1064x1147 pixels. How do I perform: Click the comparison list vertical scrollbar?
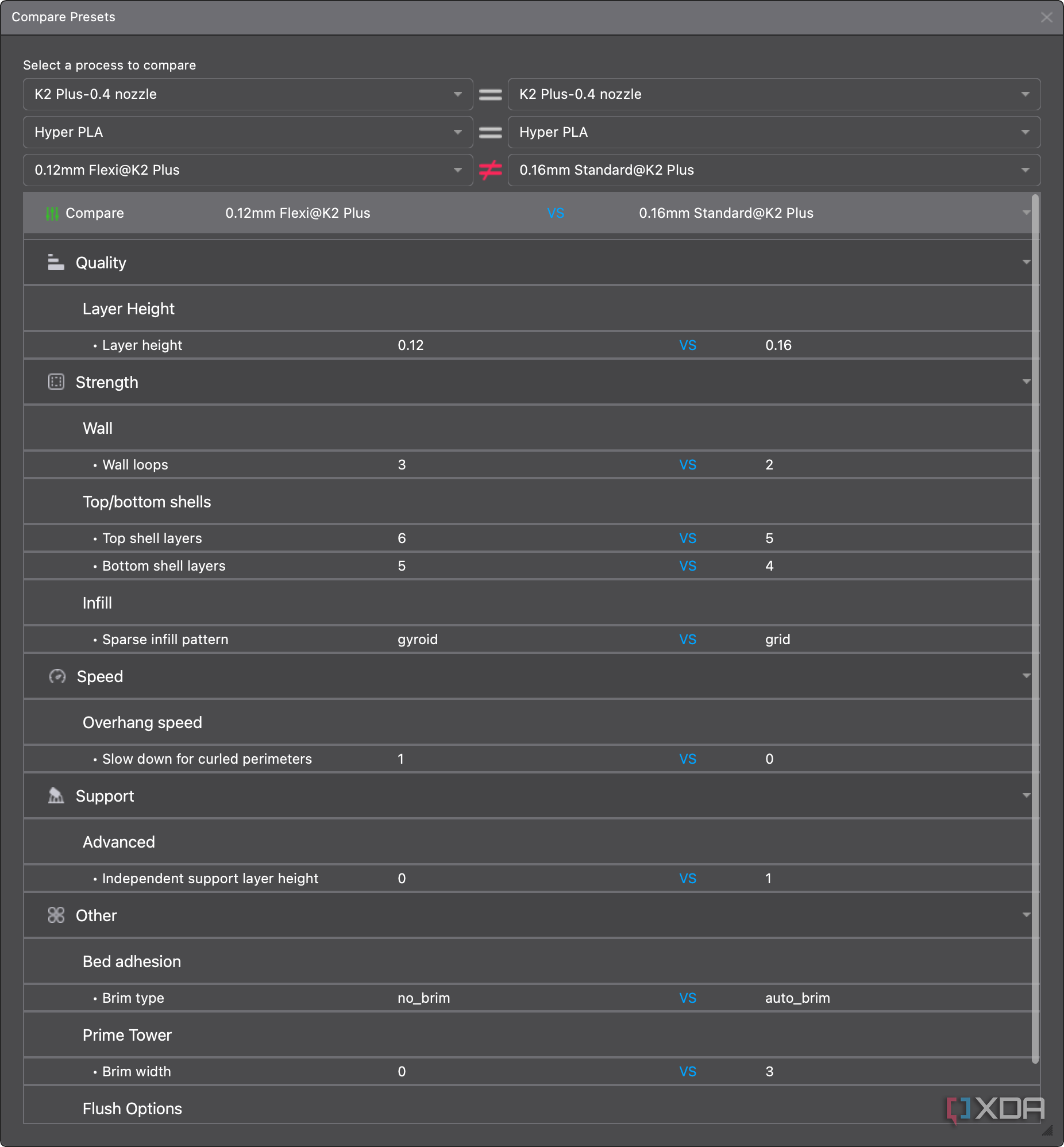coord(1035,629)
